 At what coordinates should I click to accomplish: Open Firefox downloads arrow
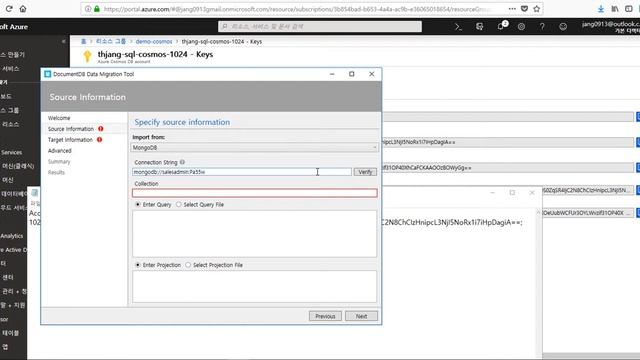click(x=601, y=9)
